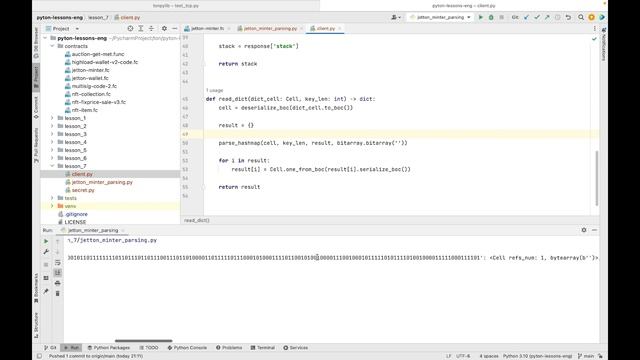Click the 4 spaces indent setting
Viewport: 640px width, 360px height.
(x=489, y=356)
